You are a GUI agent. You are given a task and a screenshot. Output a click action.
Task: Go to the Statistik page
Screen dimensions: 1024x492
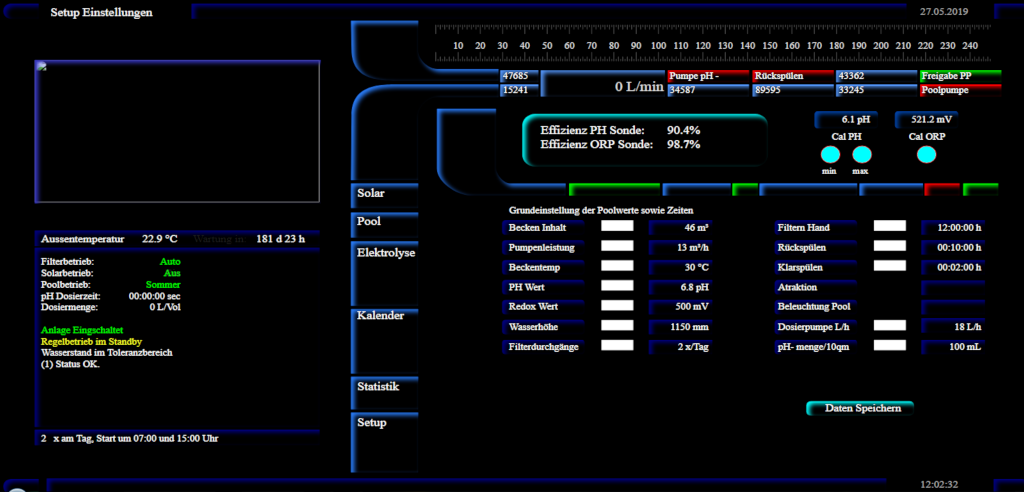[x=378, y=386]
